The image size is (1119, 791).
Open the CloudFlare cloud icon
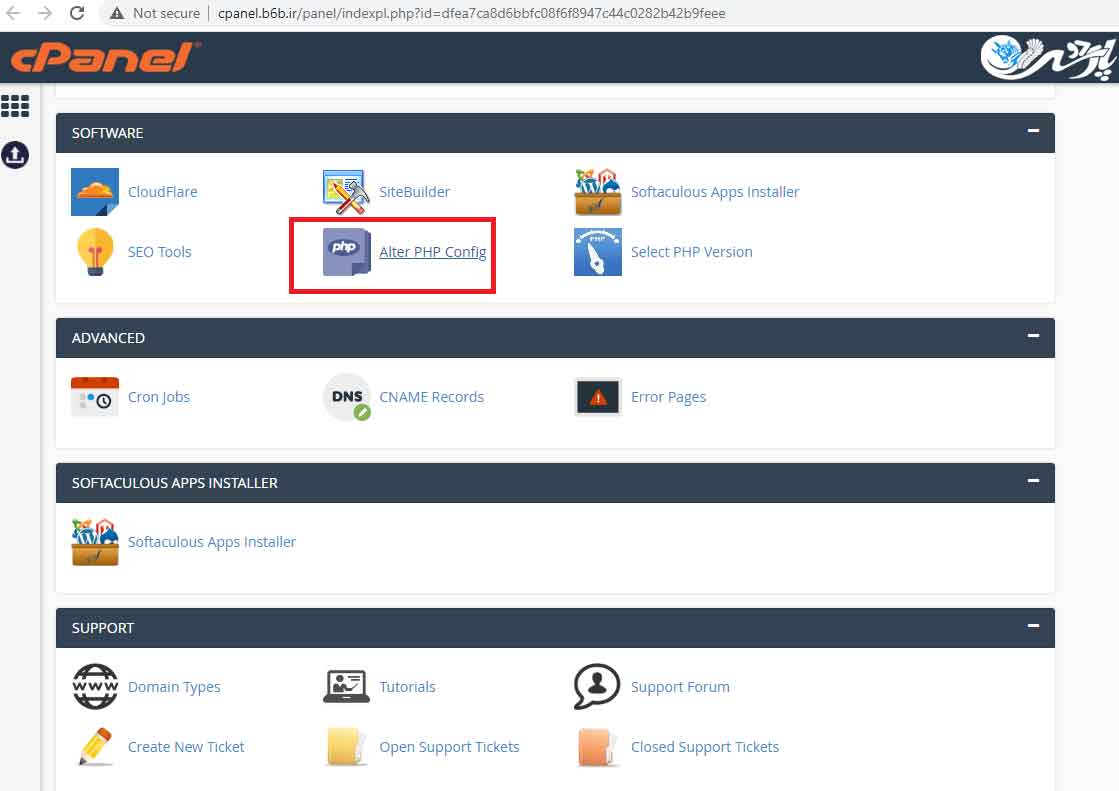(x=95, y=191)
